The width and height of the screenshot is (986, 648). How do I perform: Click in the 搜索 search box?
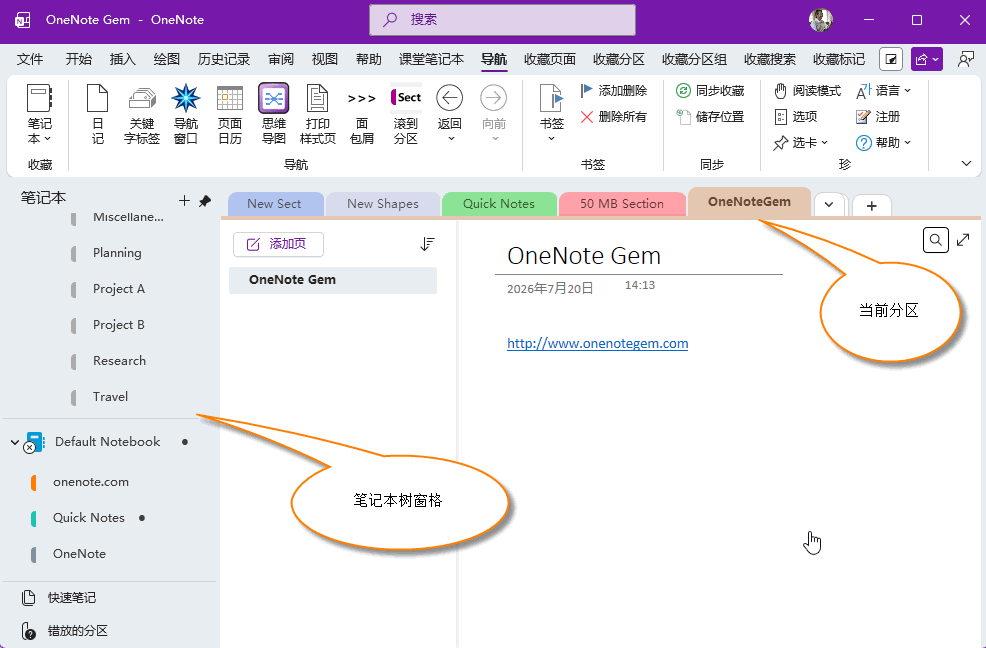point(502,20)
